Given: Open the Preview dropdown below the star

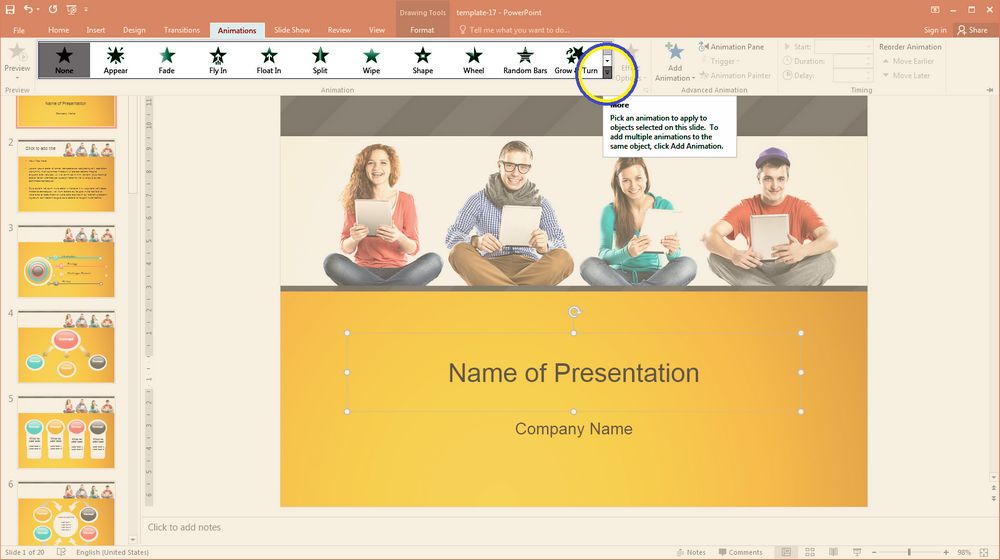Looking at the screenshot, I should 17,77.
